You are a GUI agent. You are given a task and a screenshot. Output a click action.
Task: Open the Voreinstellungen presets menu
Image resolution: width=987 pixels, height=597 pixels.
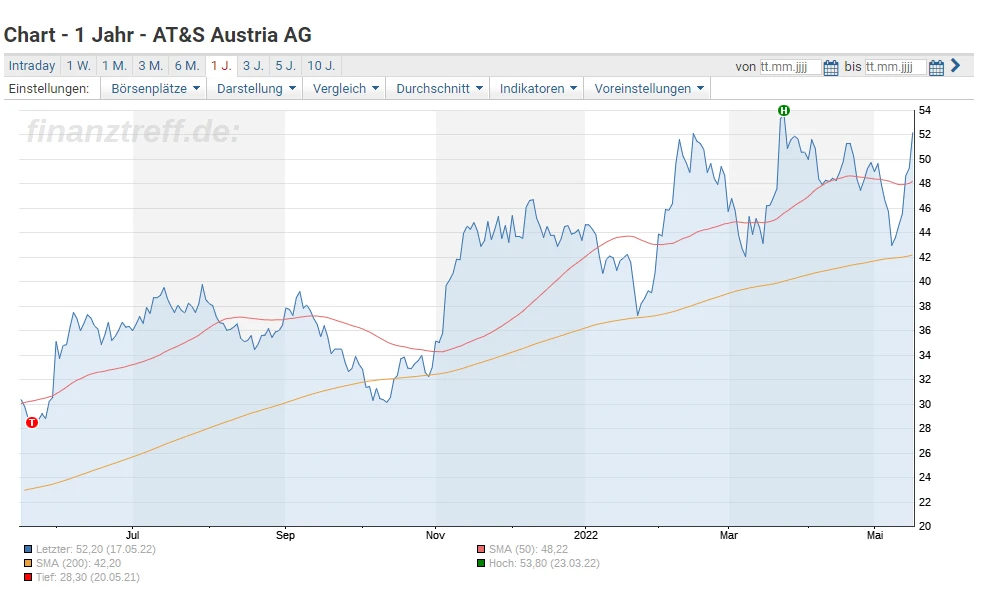pyautogui.click(x=649, y=88)
